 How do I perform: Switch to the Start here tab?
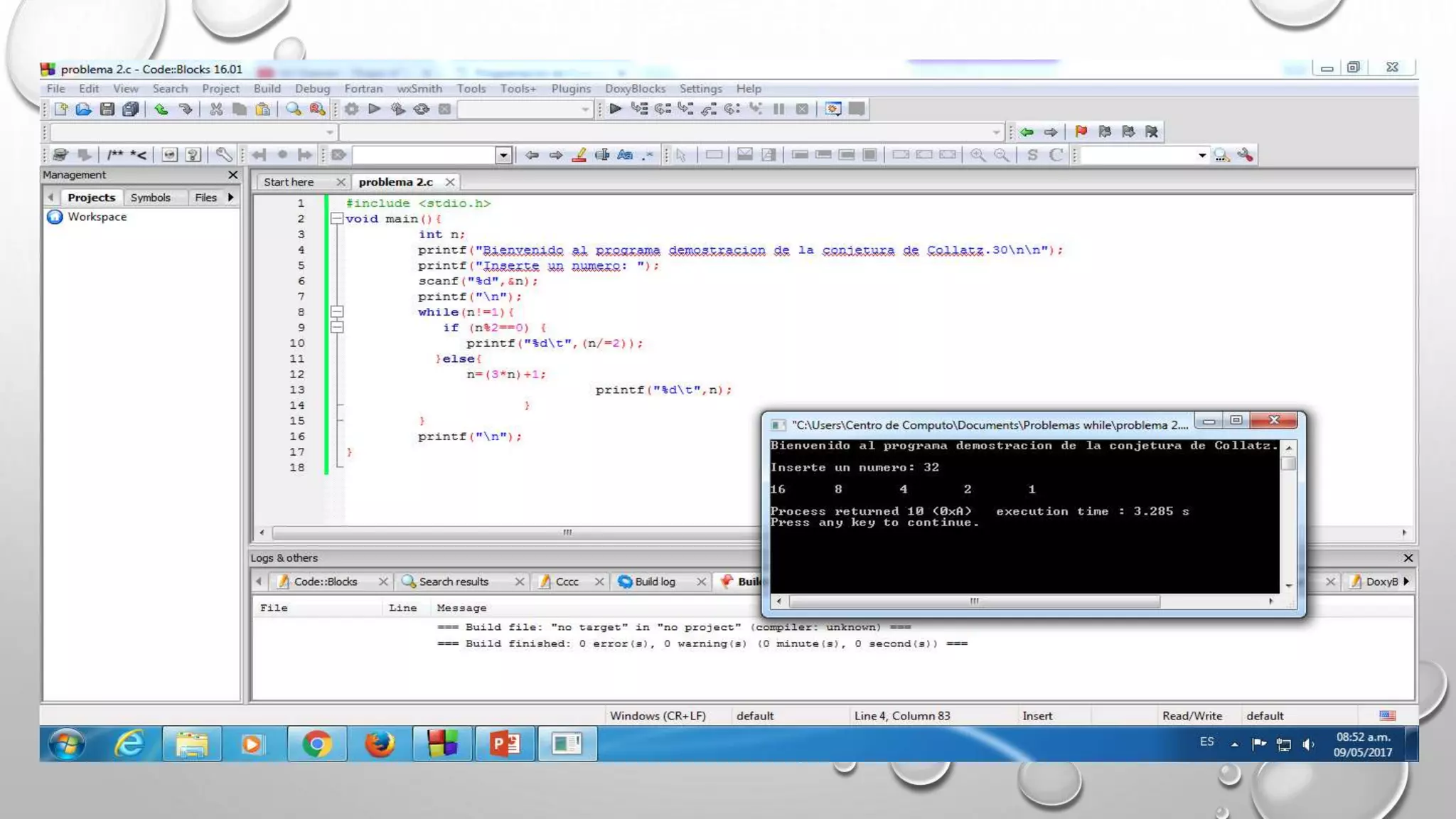289,182
